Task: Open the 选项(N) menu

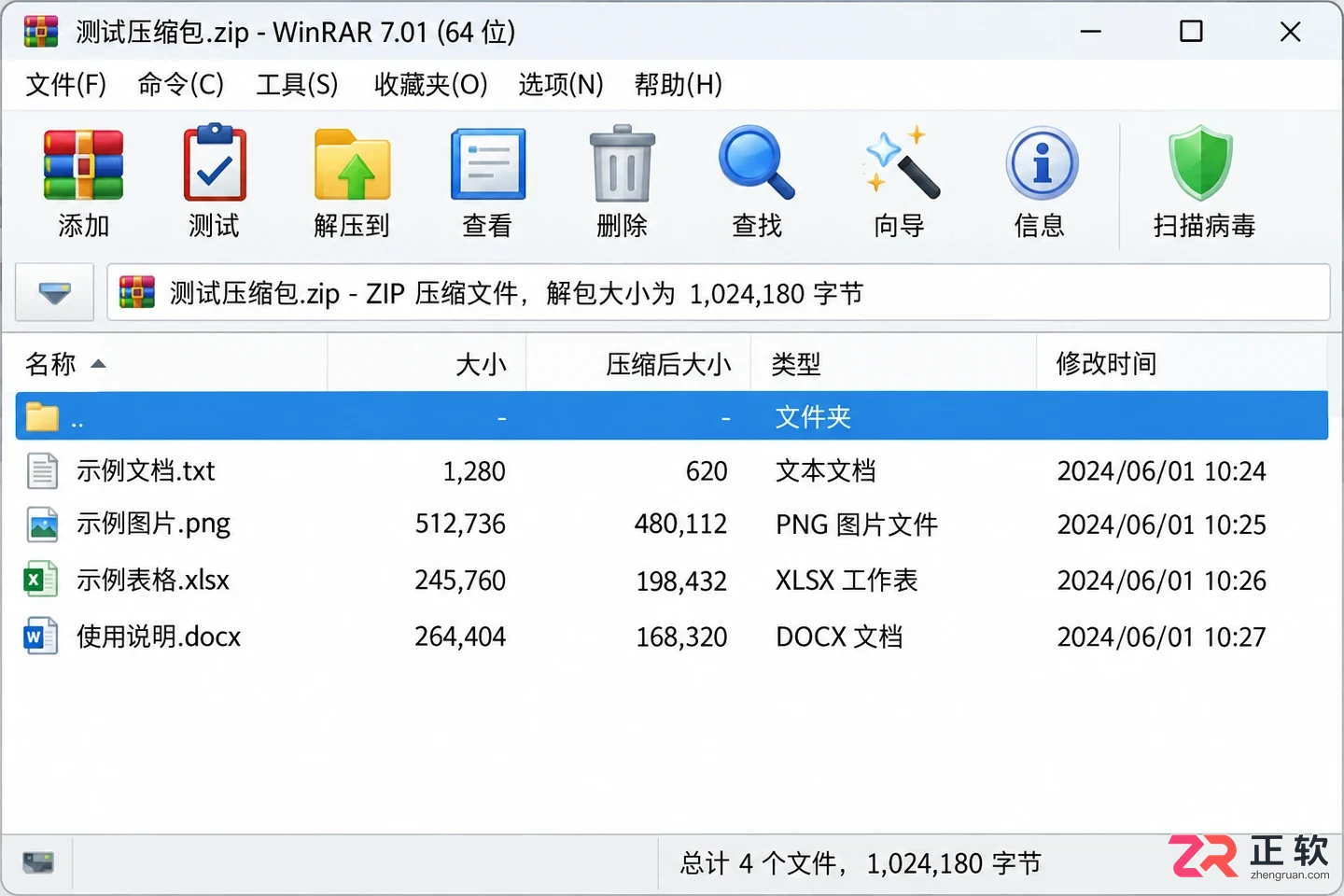Action: 561,85
